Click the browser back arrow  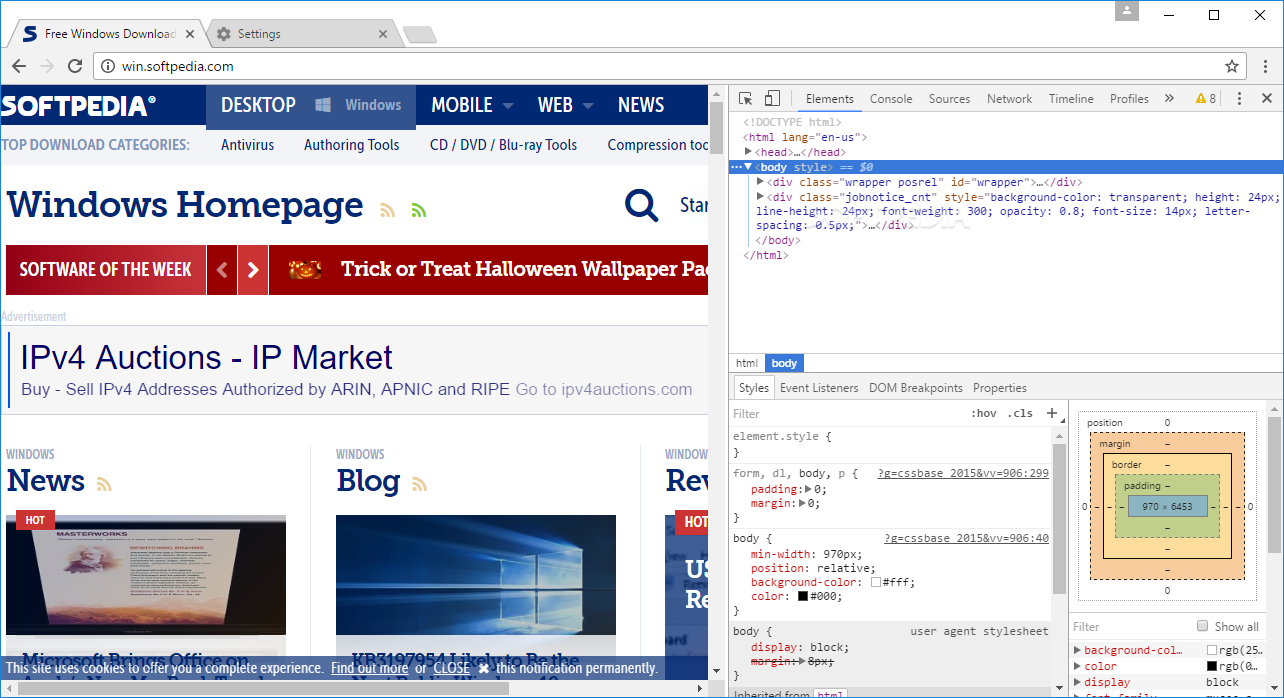tap(20, 66)
